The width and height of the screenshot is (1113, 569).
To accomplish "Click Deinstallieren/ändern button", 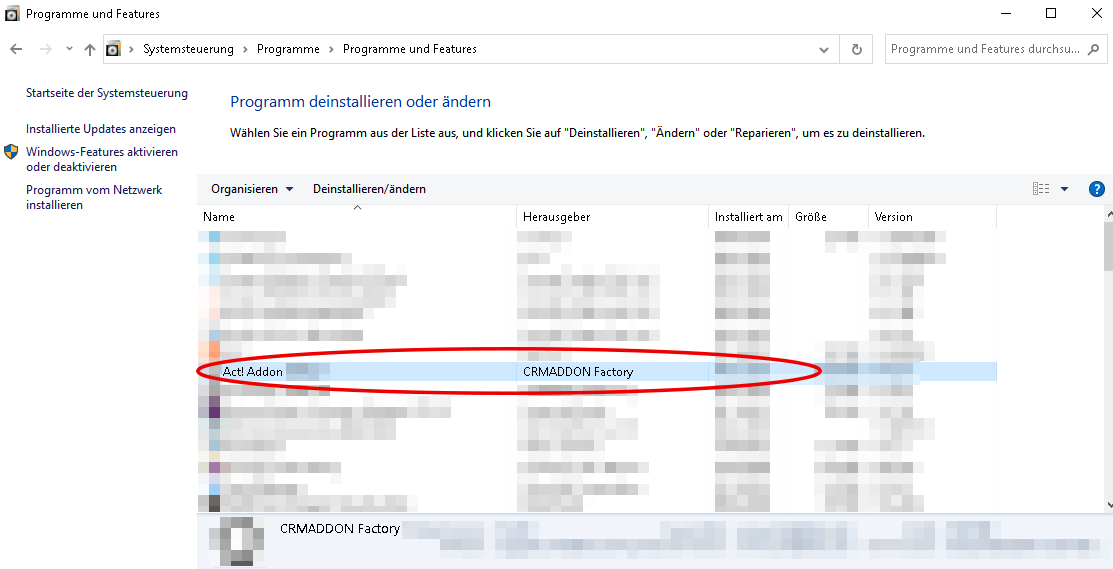I will (369, 189).
